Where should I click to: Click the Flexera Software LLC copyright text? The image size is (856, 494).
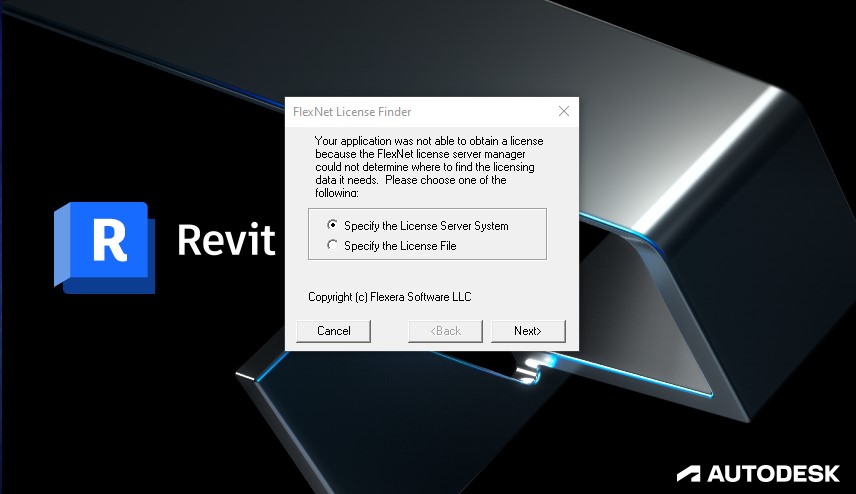(389, 297)
